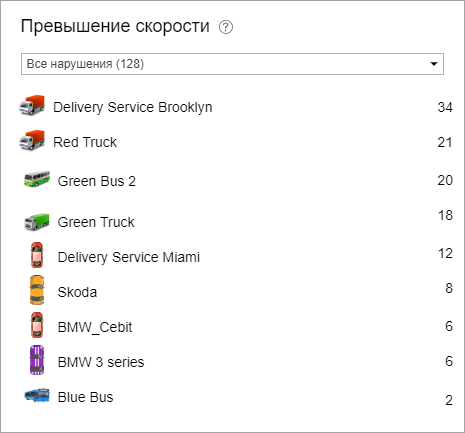Select the Red Truck name
This screenshot has width=465, height=433.
tap(85, 142)
